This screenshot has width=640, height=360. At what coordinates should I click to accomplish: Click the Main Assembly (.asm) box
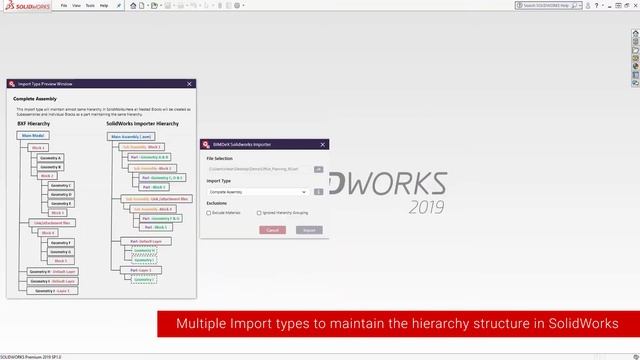click(131, 137)
